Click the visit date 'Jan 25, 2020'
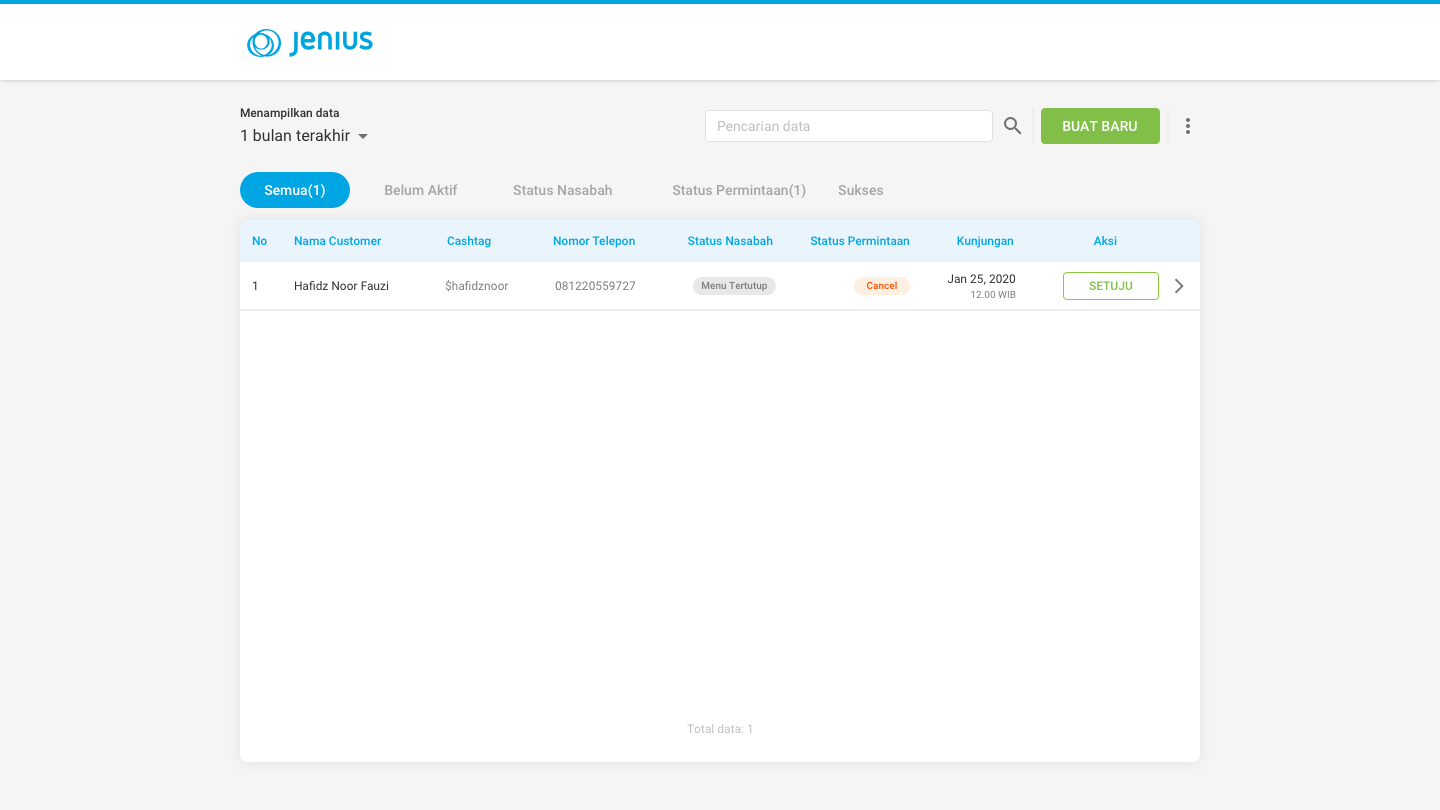 click(x=982, y=279)
